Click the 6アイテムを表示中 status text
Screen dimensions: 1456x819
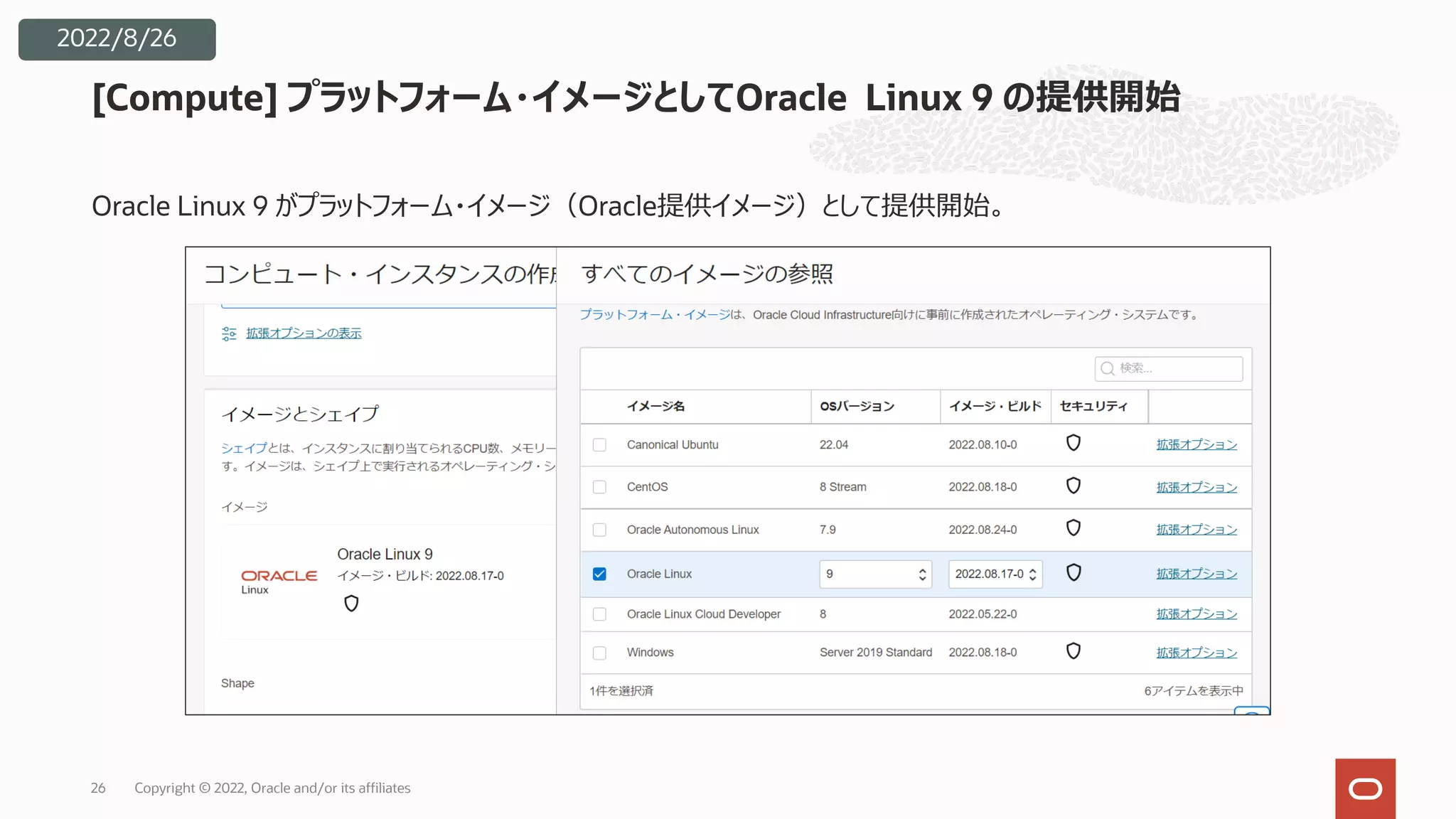coord(1194,691)
